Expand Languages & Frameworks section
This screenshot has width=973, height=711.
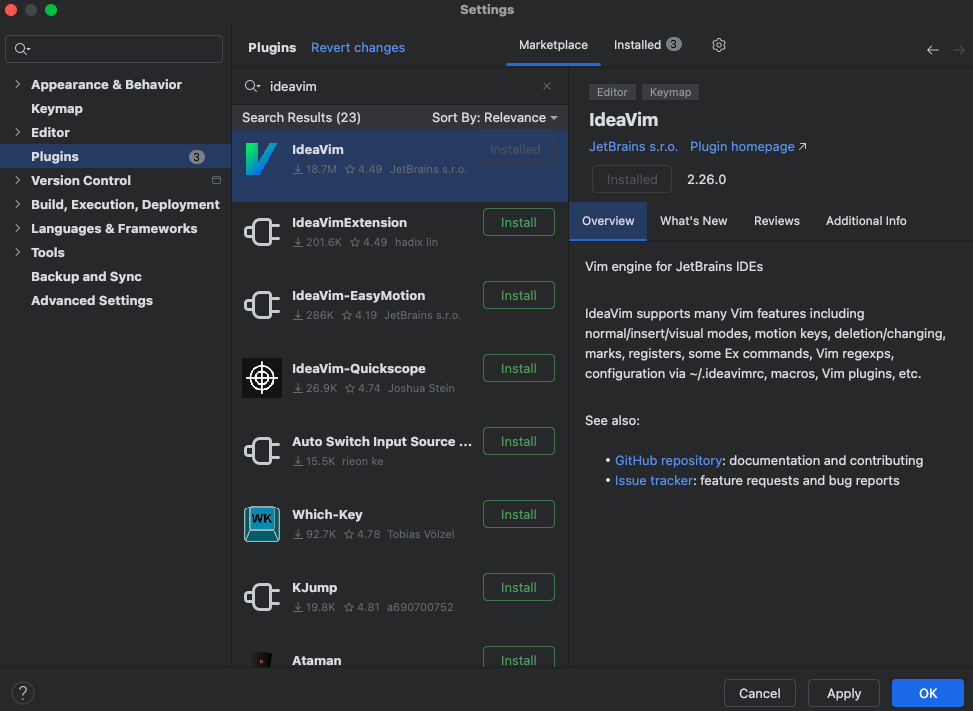(17, 228)
